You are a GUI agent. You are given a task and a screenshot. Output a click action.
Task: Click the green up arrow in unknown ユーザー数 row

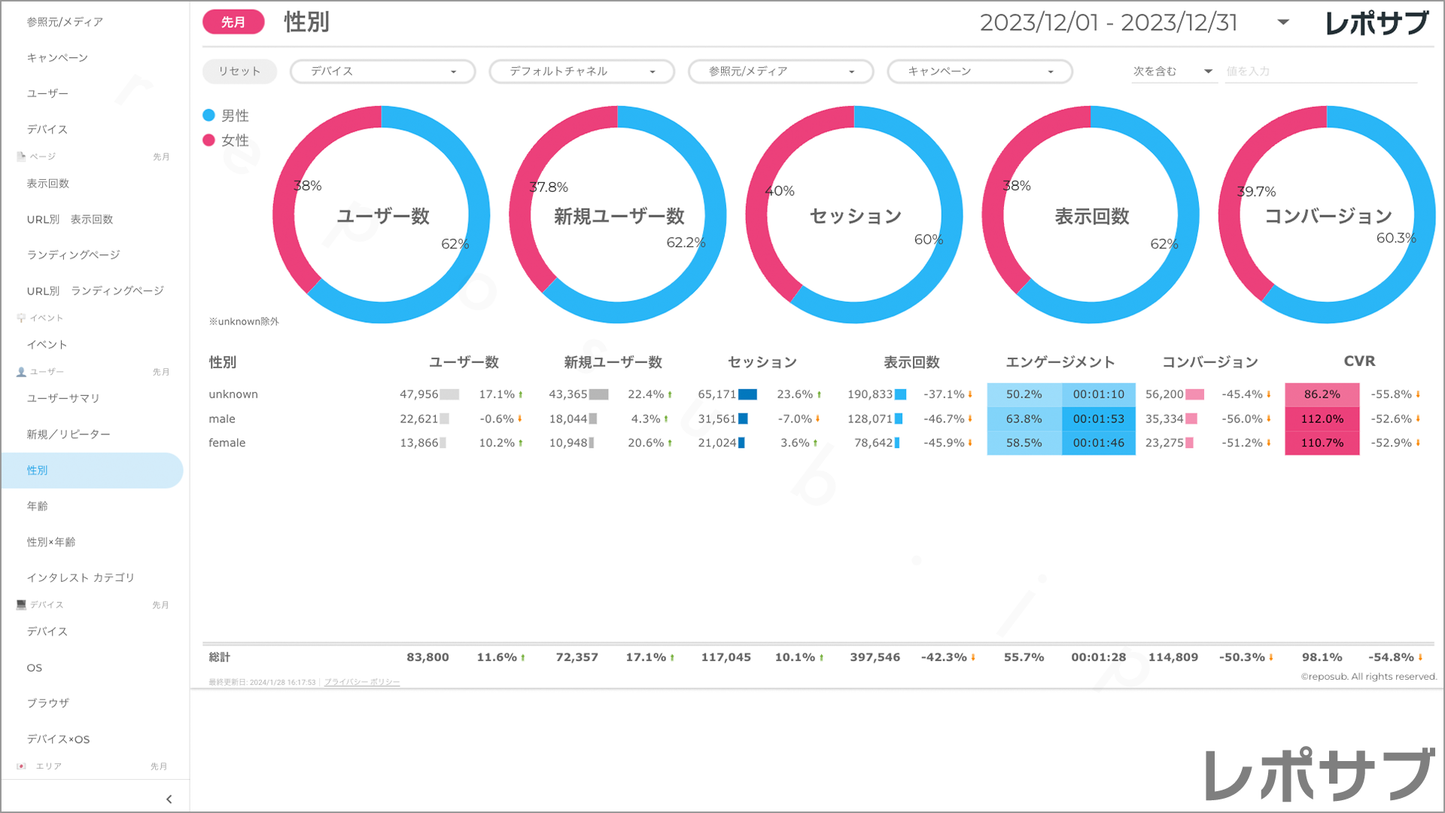point(521,395)
